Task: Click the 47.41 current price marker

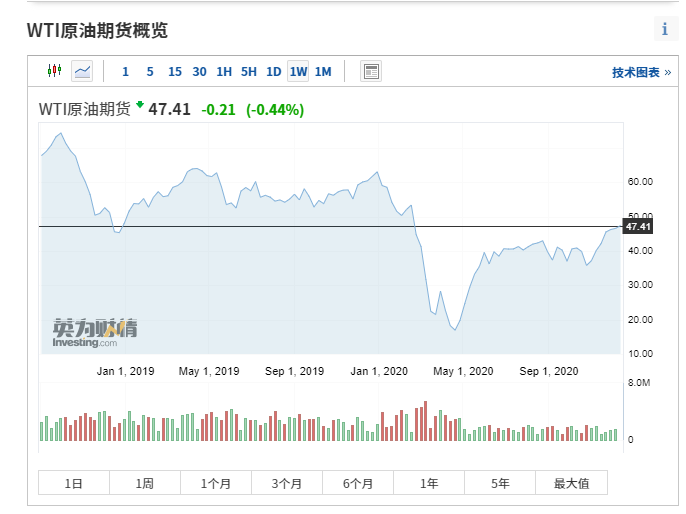Action: click(638, 227)
